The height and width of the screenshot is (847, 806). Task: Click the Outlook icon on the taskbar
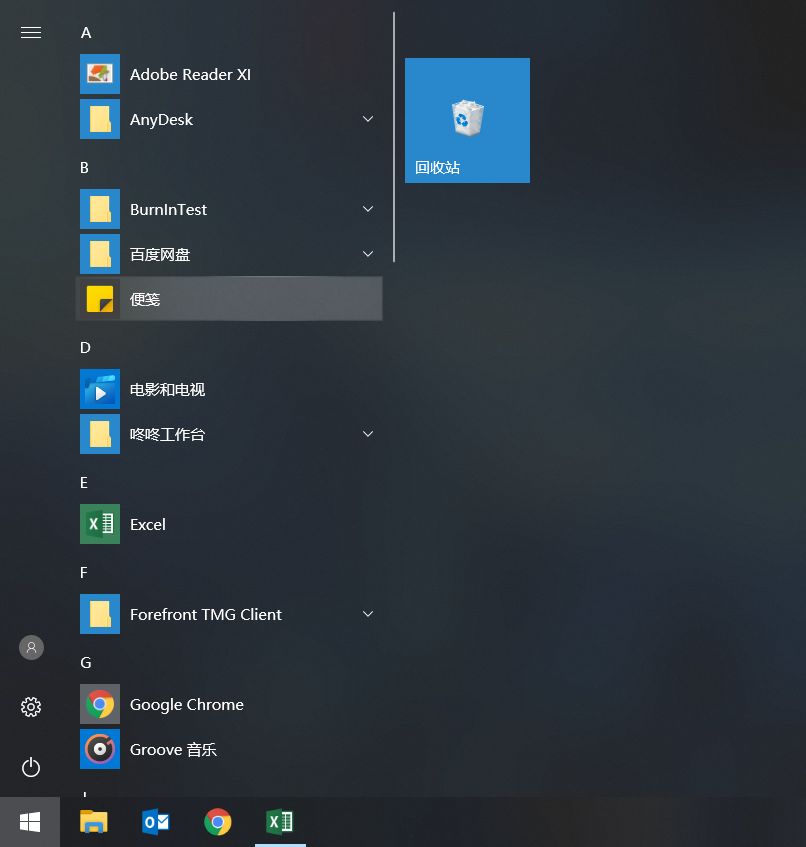pos(156,822)
